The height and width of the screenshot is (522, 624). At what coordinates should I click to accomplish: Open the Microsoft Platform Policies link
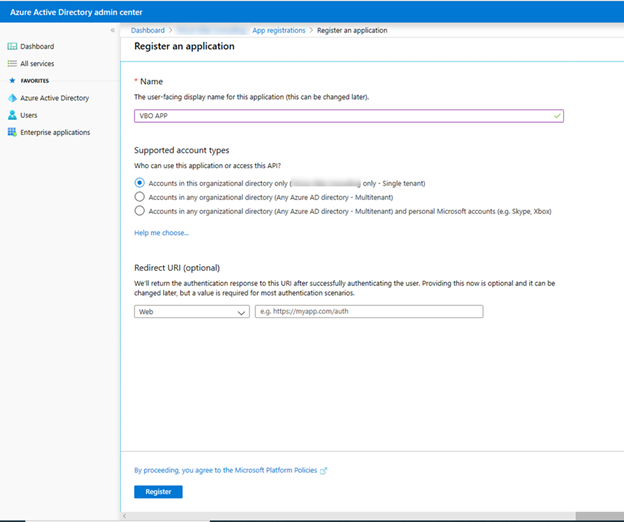click(225, 470)
